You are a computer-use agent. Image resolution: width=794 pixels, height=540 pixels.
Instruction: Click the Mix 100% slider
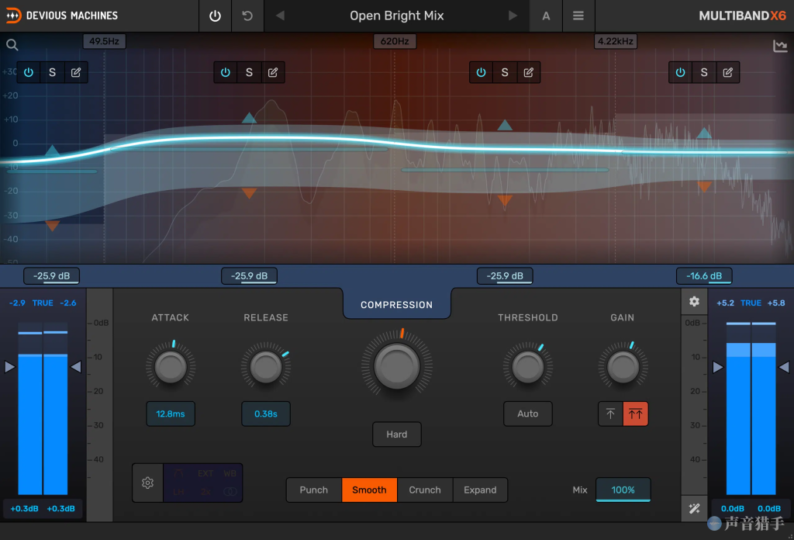[x=623, y=490]
